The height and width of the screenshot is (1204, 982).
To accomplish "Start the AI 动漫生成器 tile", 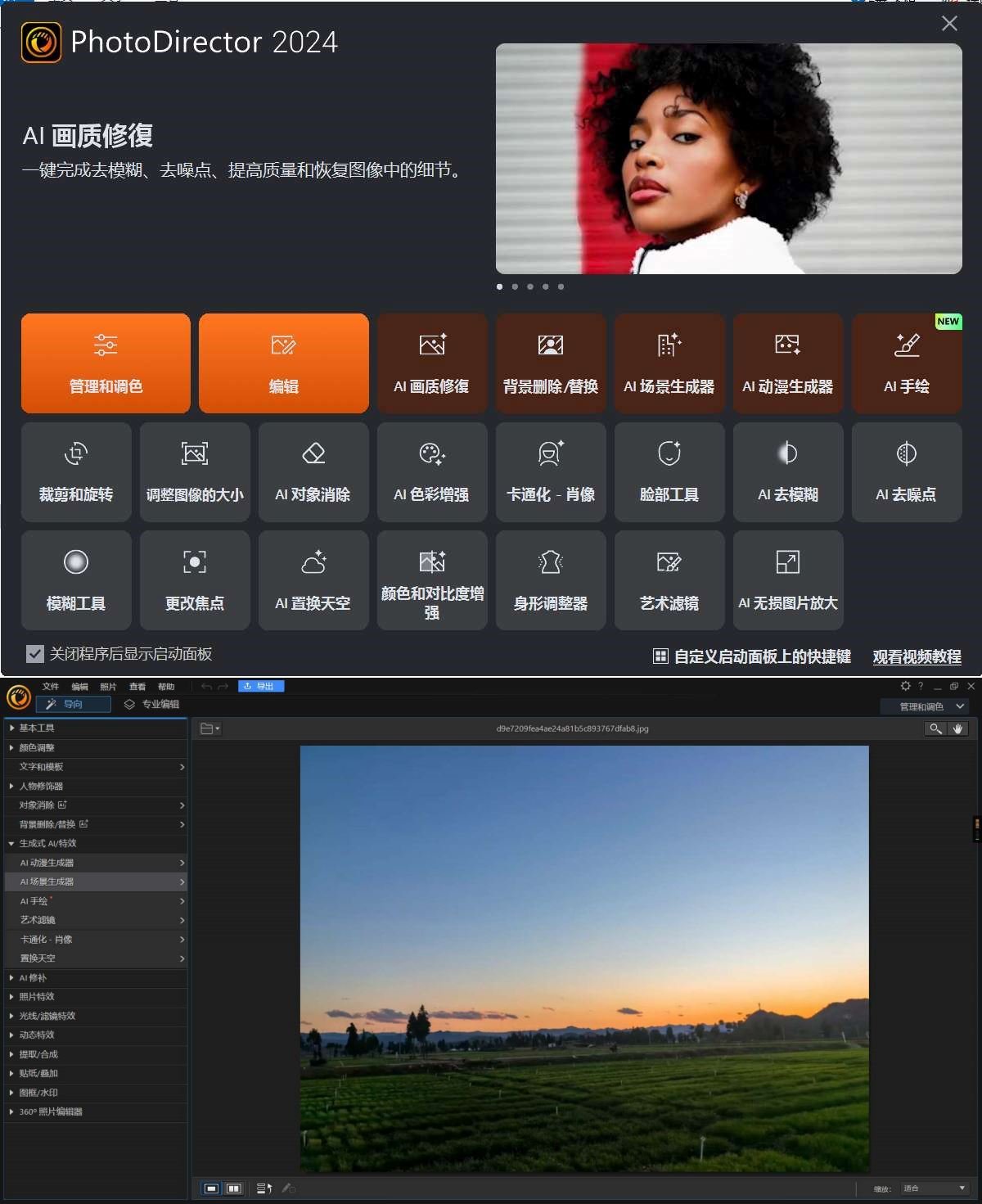I will pos(788,363).
